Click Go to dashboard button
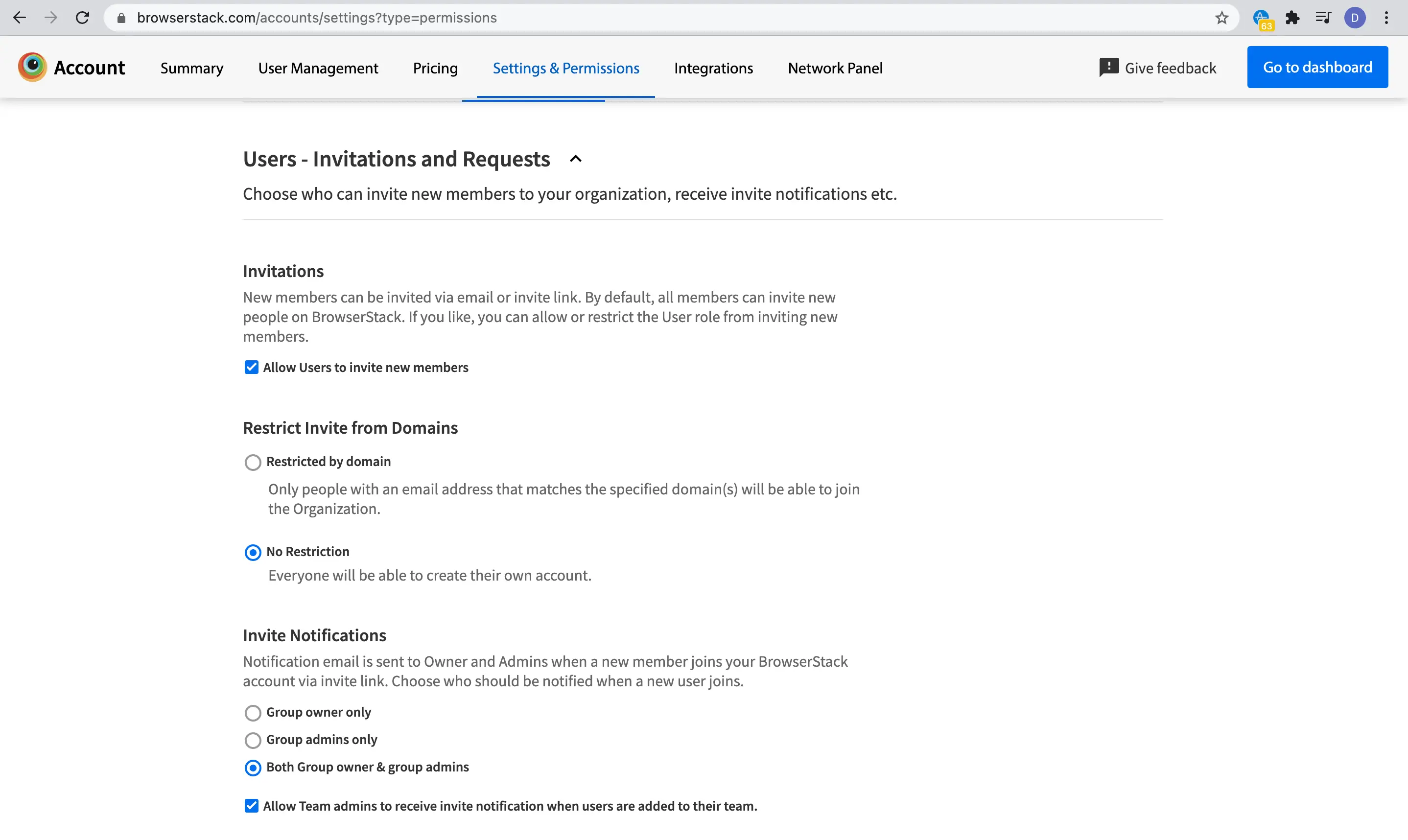 pos(1317,68)
